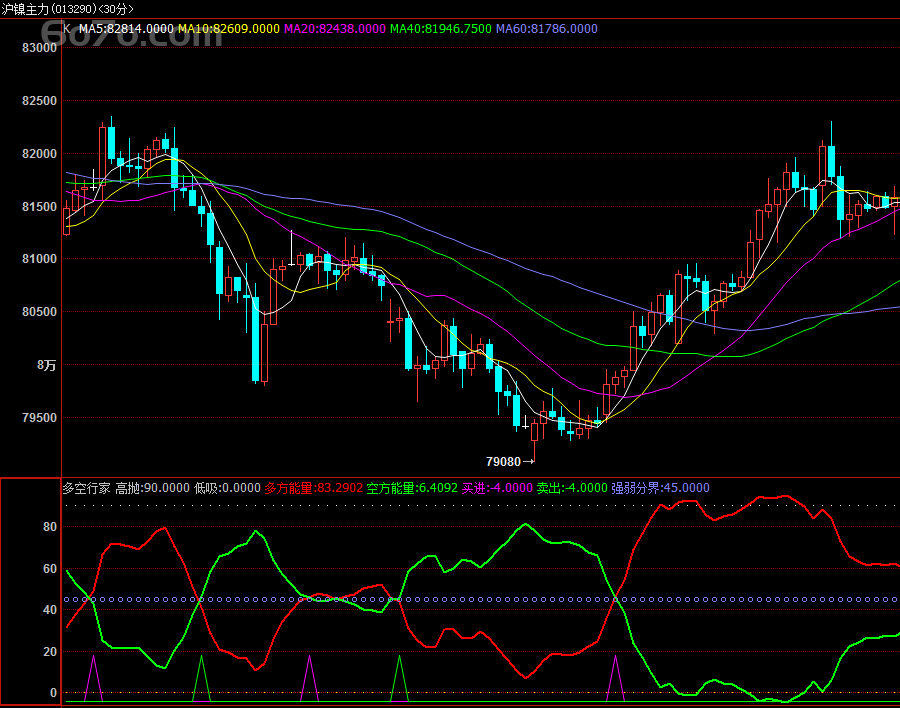Select the 空方能量 green label
Viewport: 900px width, 708px height.
pyautogui.click(x=411, y=488)
